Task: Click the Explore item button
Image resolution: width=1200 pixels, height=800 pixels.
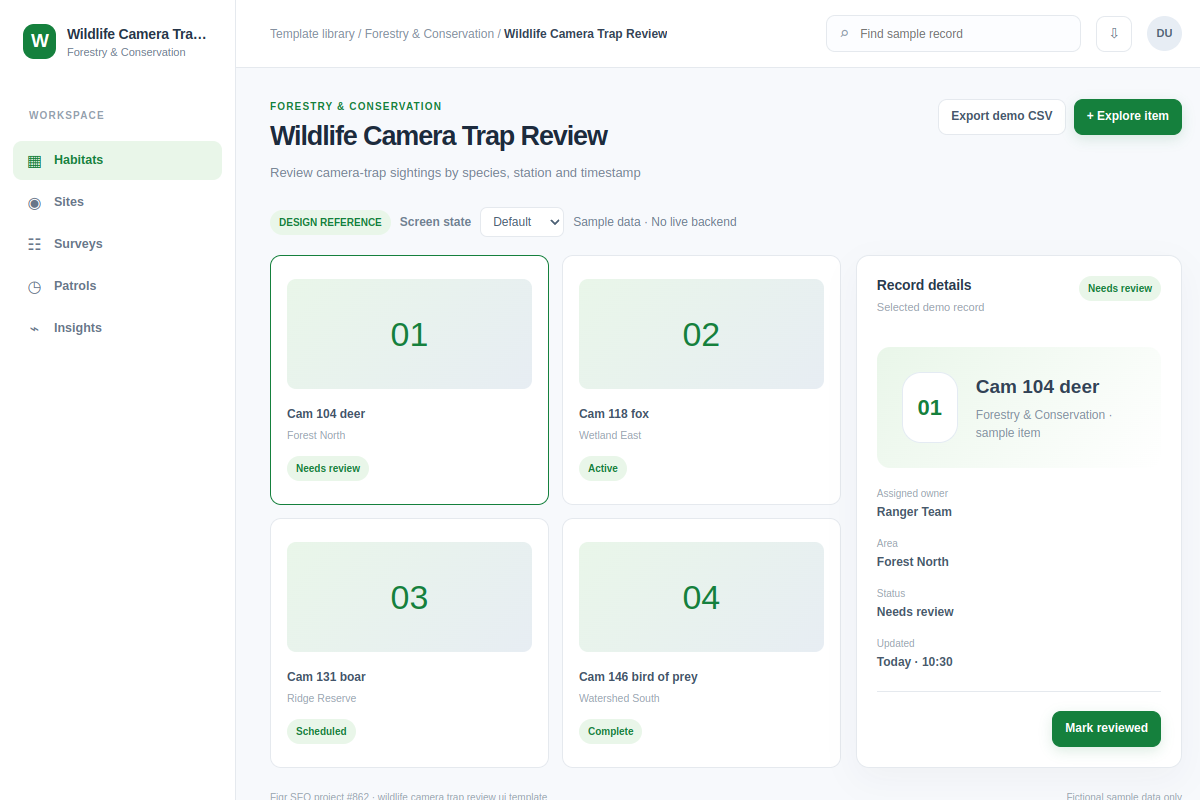Action: 1128,116
